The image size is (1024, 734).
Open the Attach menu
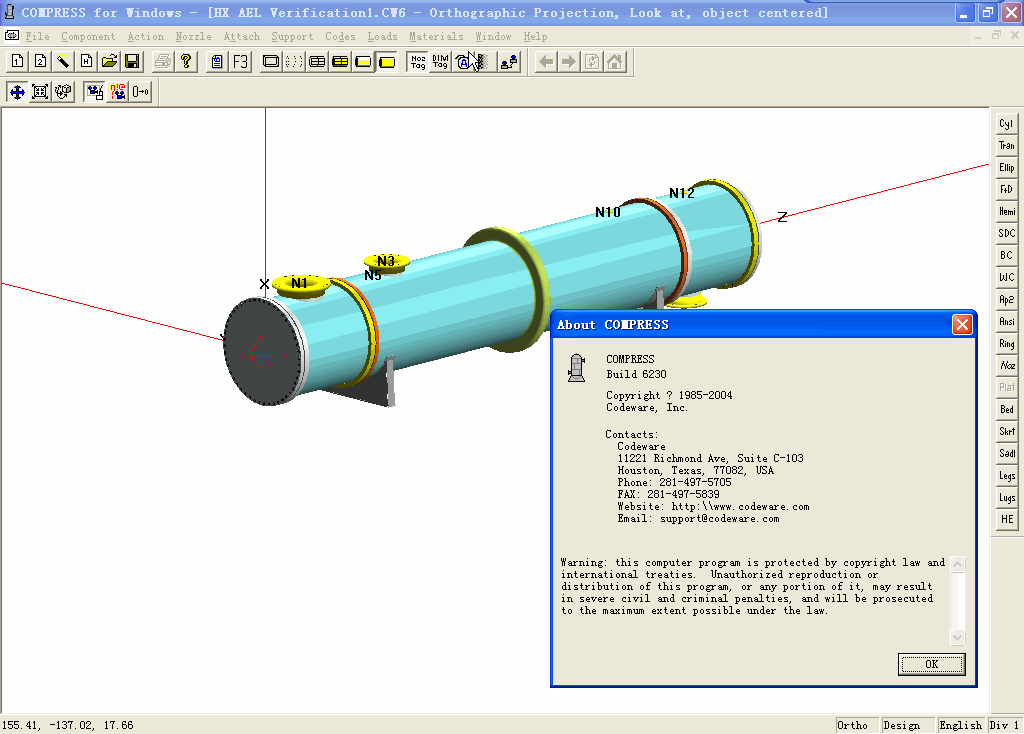(242, 37)
